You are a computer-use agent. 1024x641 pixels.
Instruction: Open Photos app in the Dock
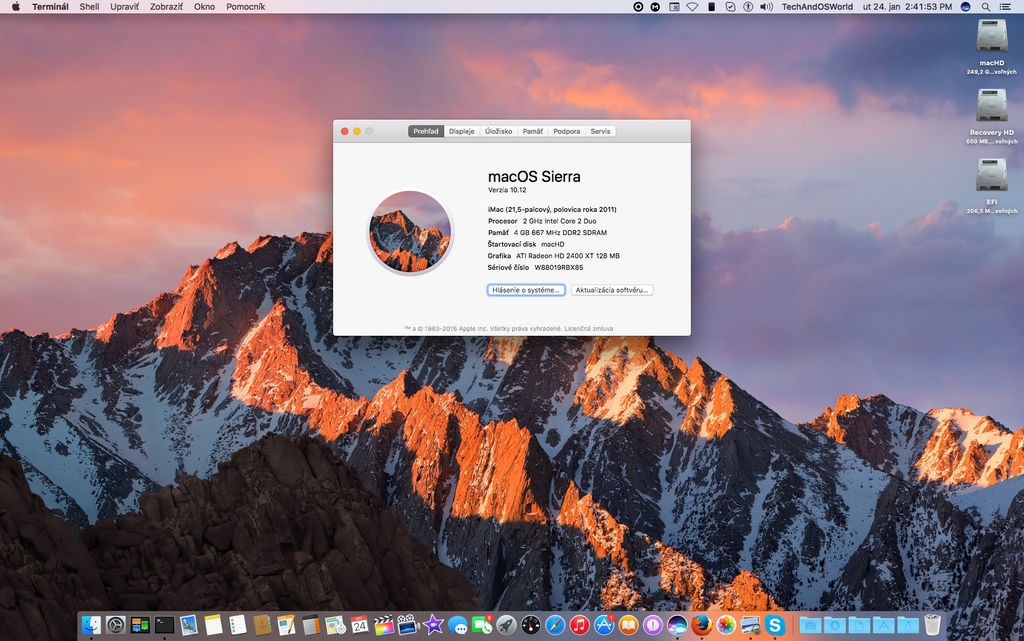pos(726,625)
